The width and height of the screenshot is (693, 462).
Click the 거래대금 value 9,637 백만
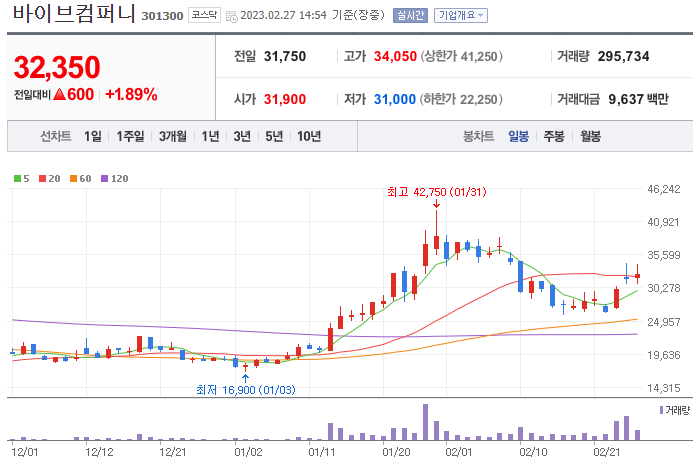[639, 99]
